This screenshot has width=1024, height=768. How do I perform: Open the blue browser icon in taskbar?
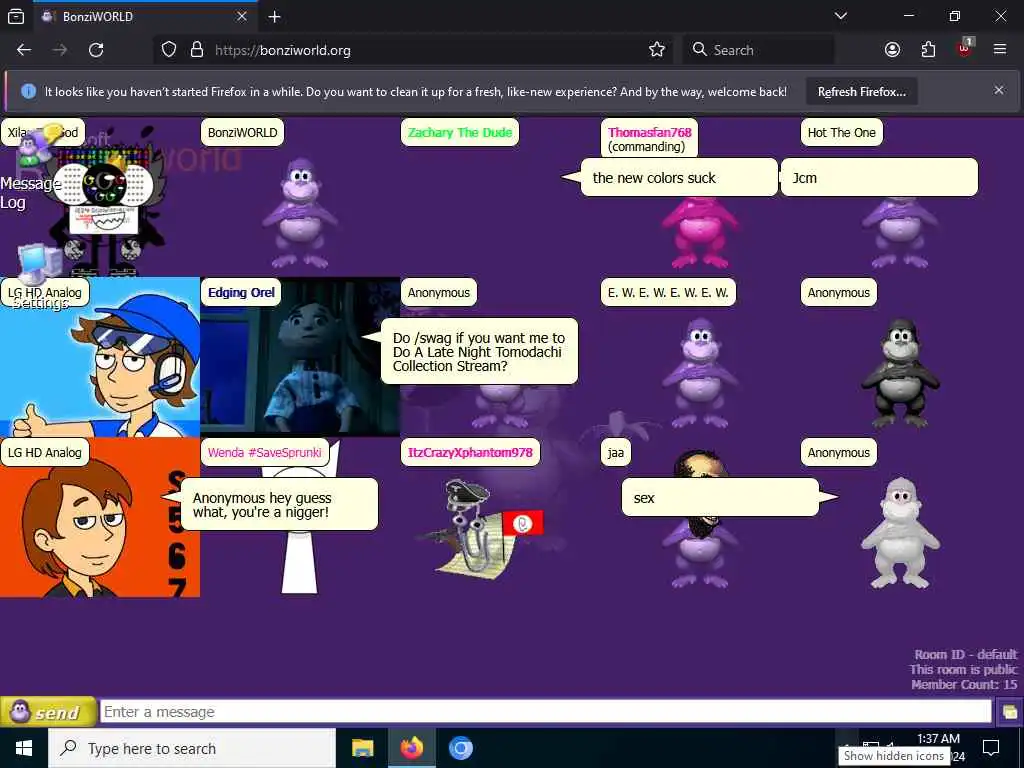click(x=460, y=748)
